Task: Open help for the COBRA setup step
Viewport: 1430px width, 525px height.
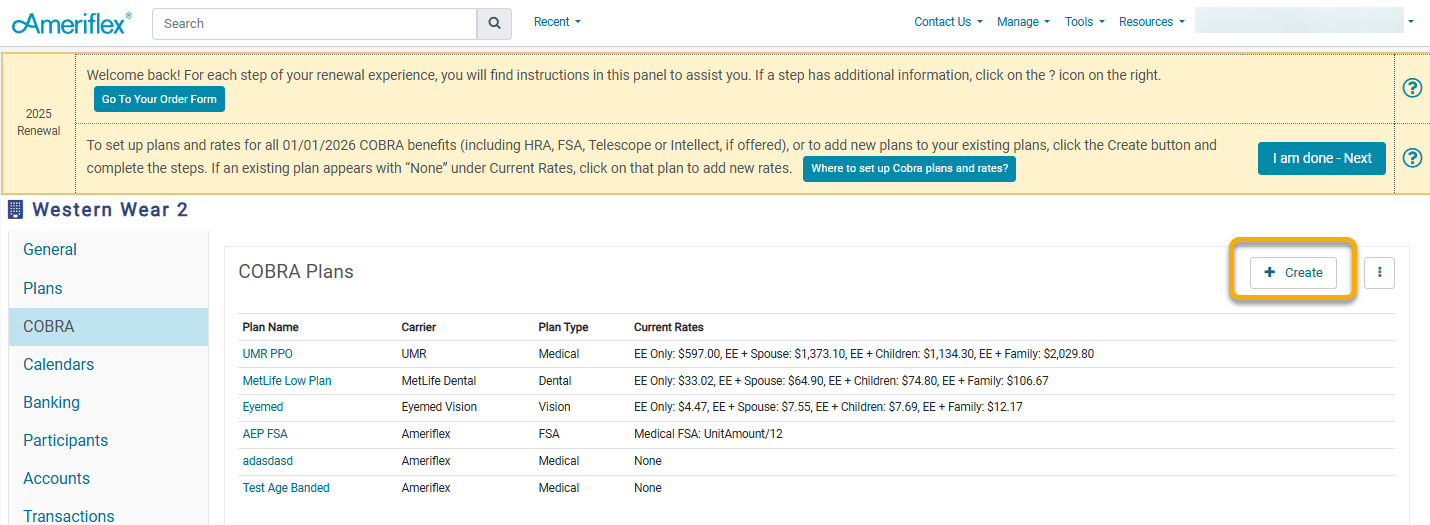Action: point(1412,158)
